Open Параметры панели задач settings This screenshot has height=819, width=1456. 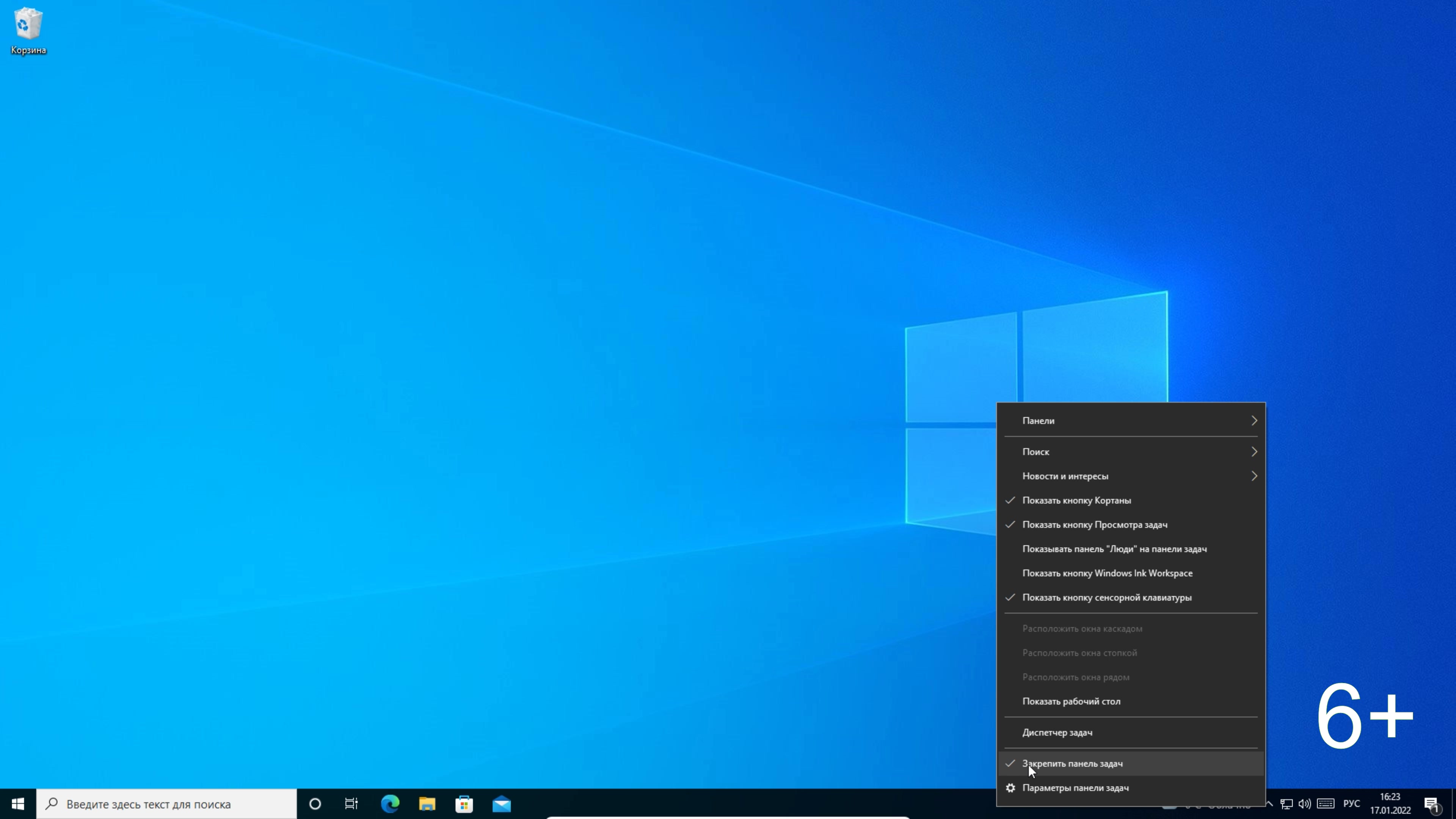[x=1131, y=788]
